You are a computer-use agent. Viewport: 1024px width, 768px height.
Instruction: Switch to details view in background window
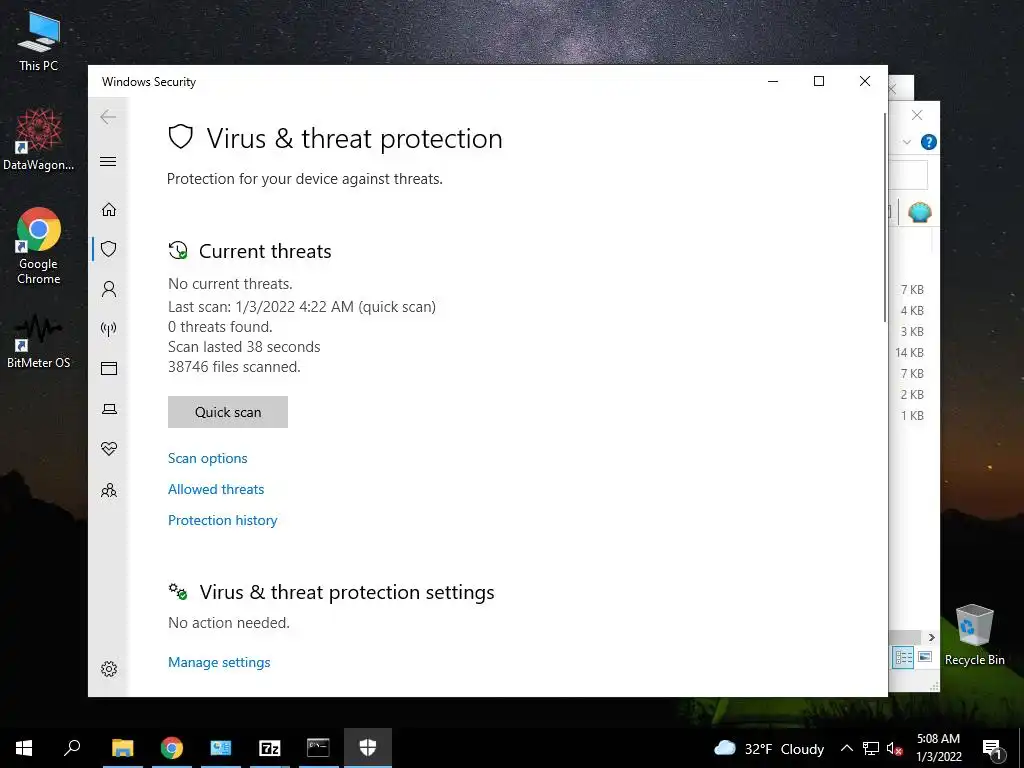tap(903, 658)
